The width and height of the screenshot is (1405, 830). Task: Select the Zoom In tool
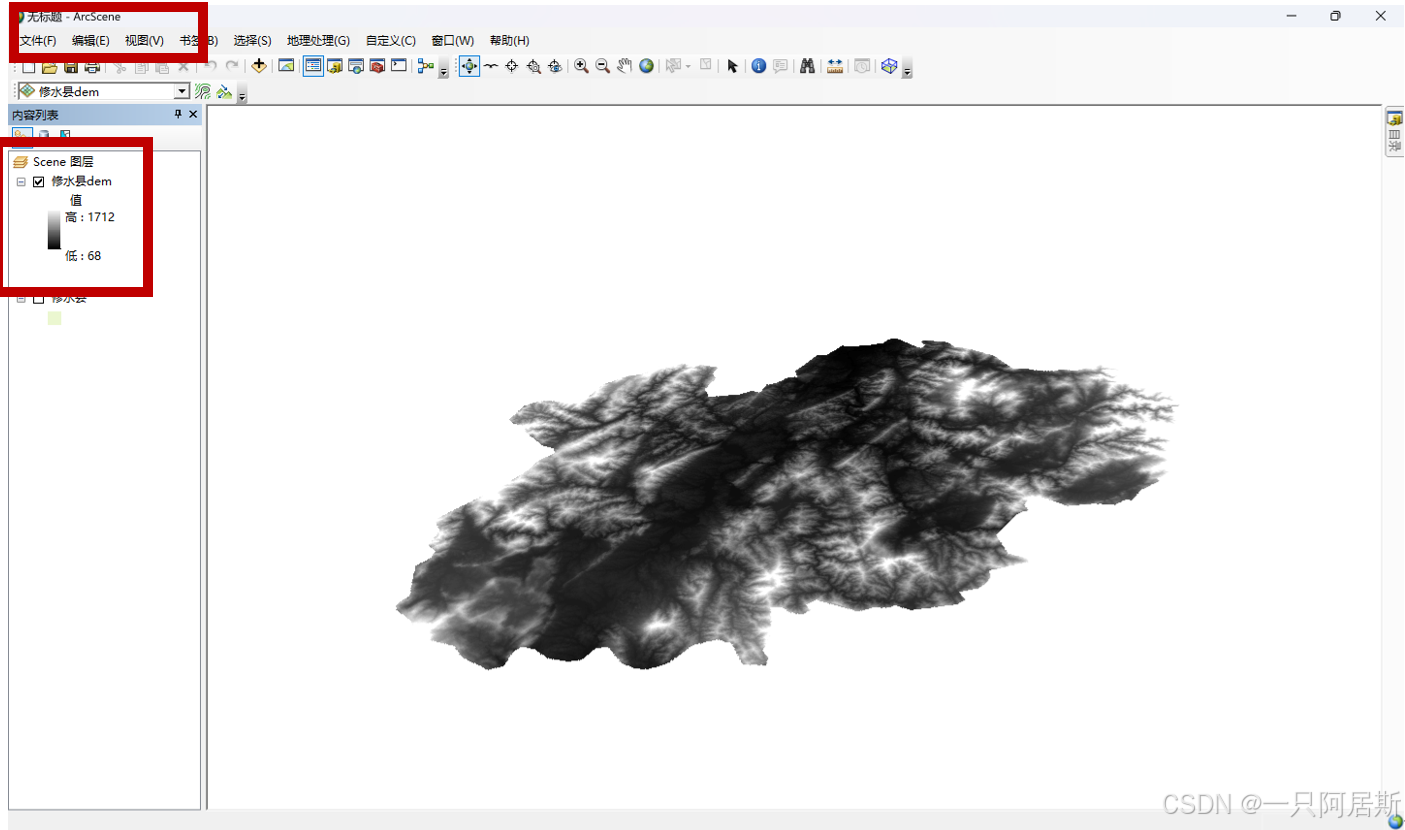click(581, 66)
